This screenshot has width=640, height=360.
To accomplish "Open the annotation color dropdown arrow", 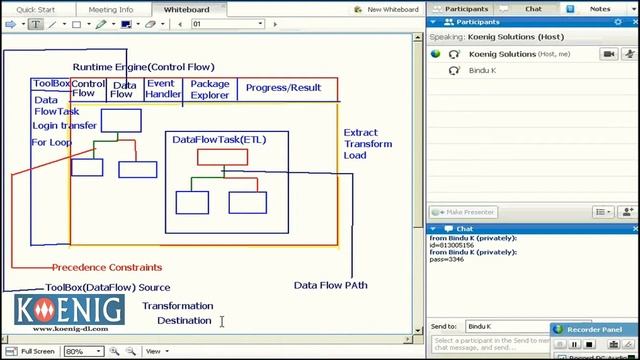I will [138, 24].
